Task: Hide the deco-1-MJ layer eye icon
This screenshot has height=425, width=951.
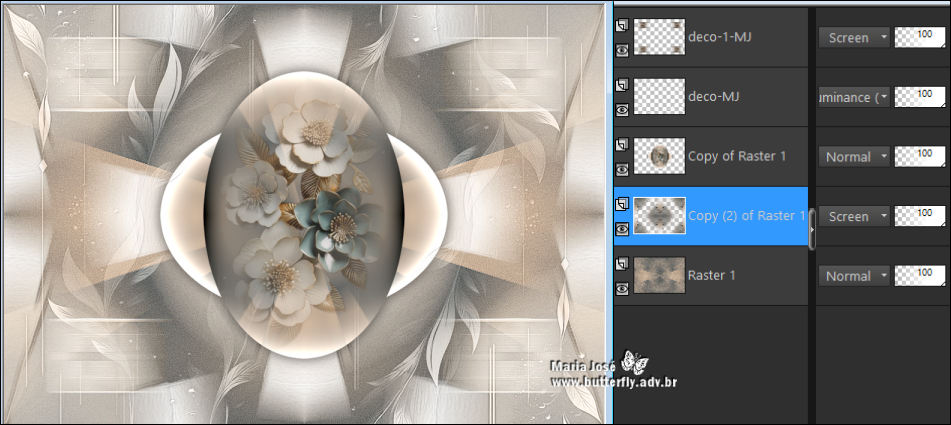Action: [622, 50]
